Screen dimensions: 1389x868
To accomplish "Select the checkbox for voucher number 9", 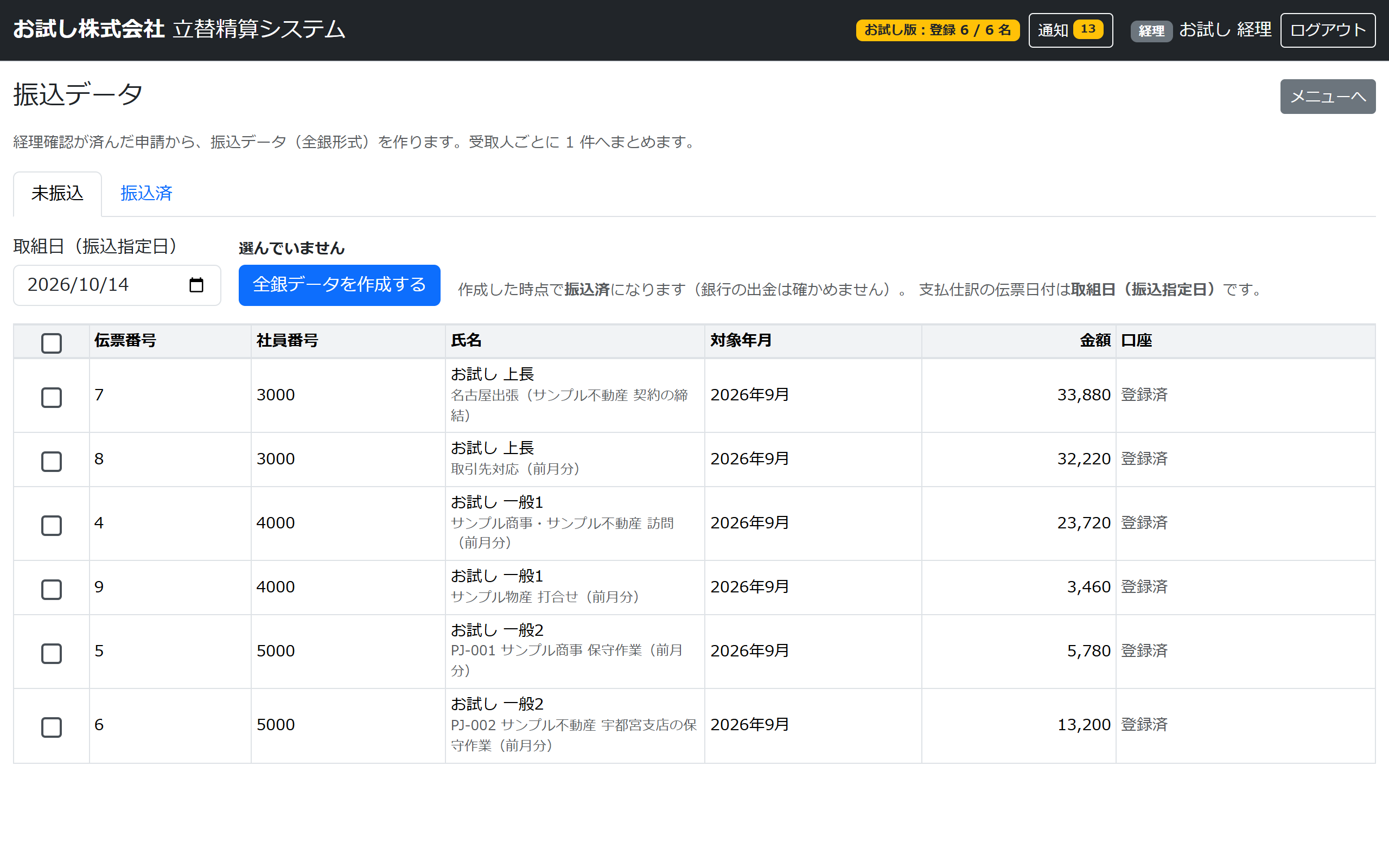I will pos(52,589).
